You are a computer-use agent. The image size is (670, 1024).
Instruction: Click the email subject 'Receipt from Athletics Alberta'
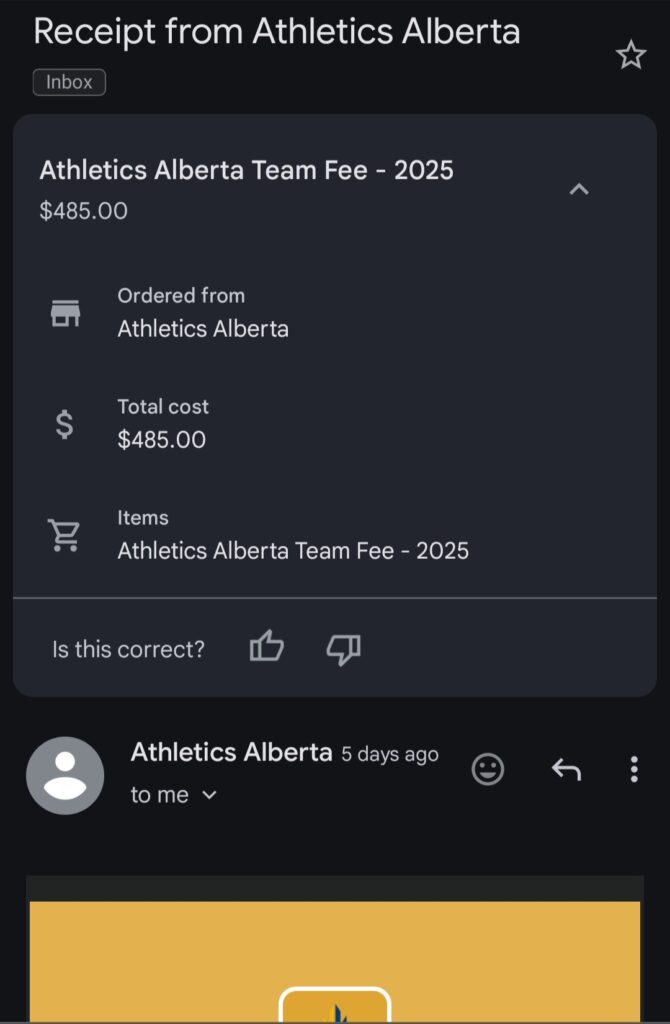coord(277,31)
